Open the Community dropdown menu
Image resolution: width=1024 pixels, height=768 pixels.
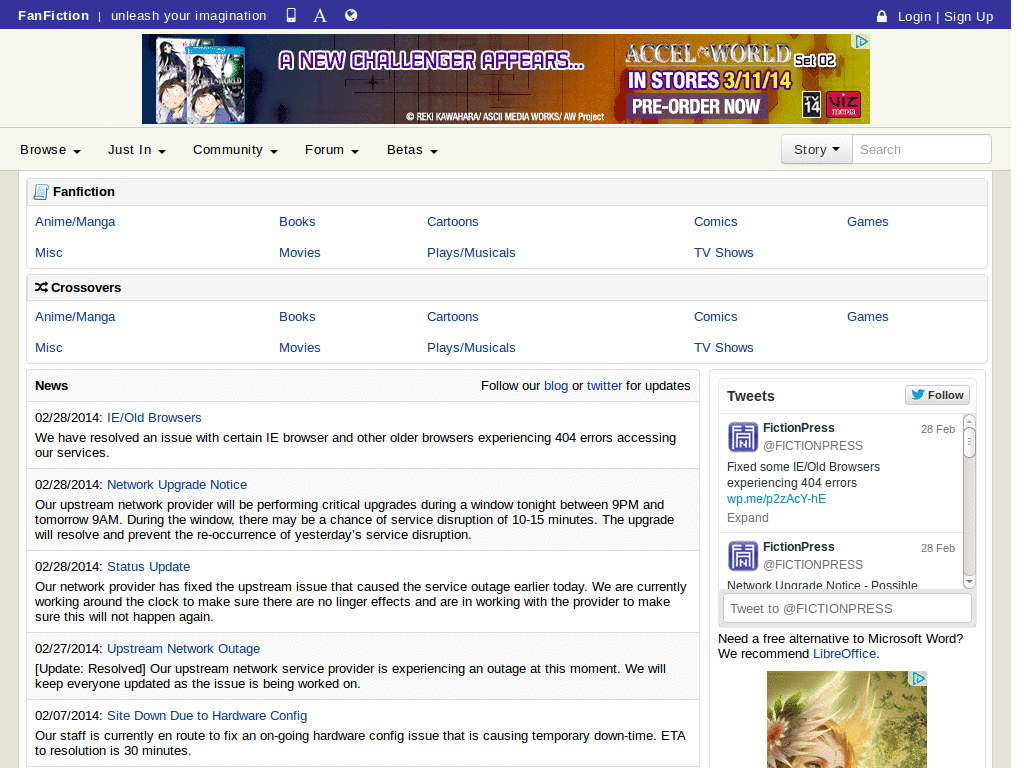click(235, 150)
